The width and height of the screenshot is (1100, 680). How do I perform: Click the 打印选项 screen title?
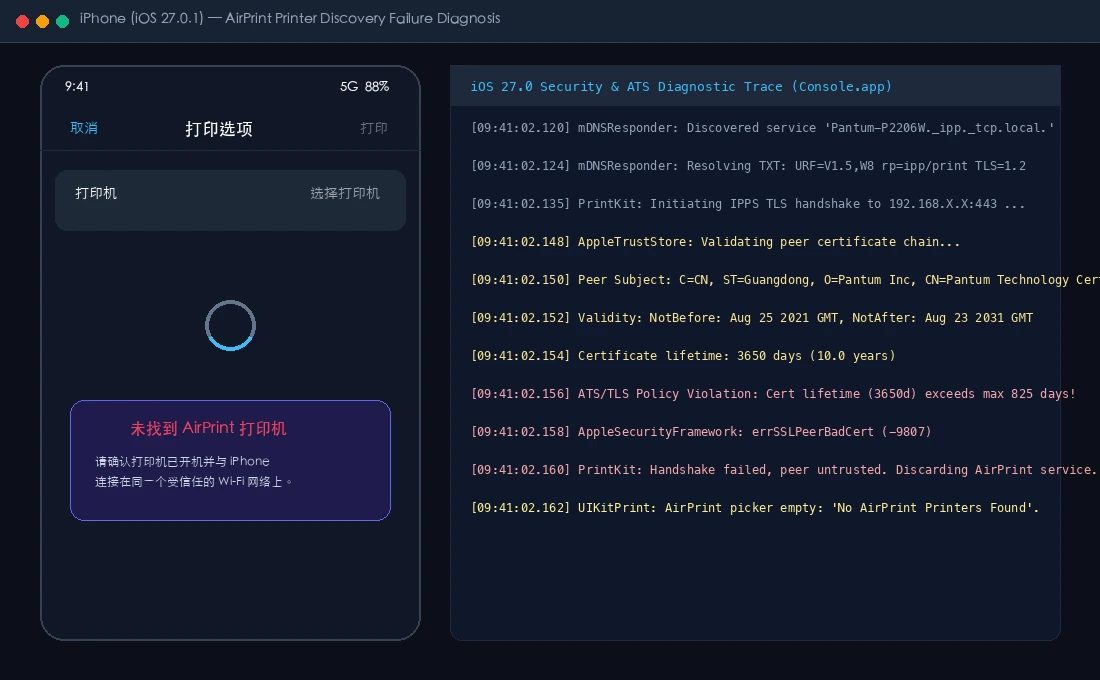coord(219,128)
